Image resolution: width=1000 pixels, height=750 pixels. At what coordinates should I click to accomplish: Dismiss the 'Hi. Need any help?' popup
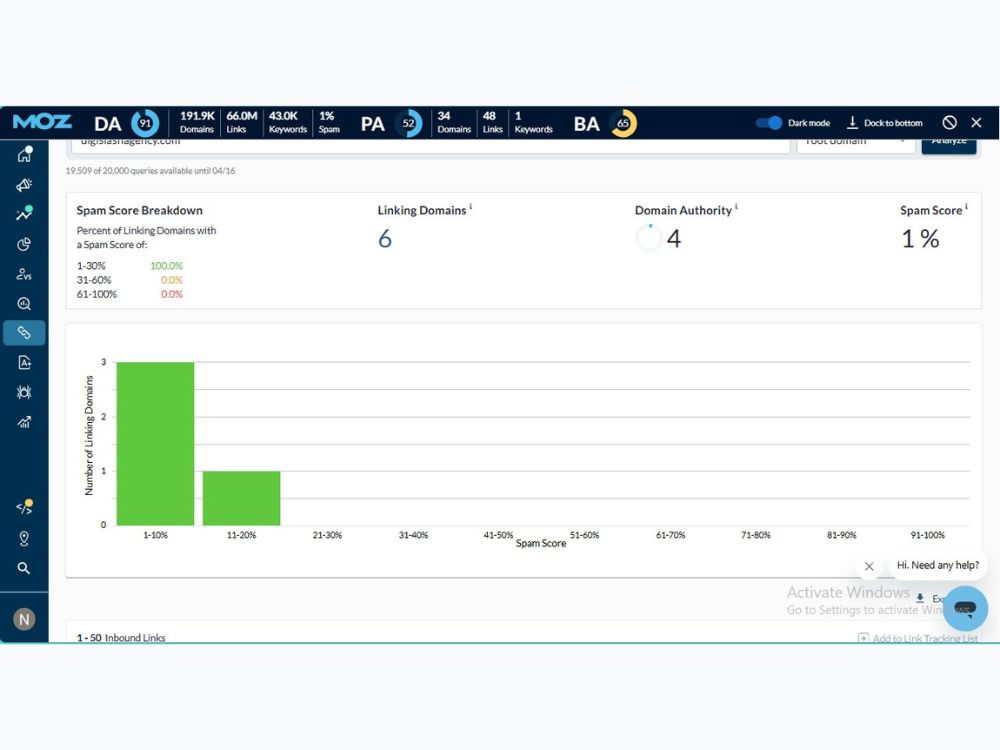tap(869, 566)
